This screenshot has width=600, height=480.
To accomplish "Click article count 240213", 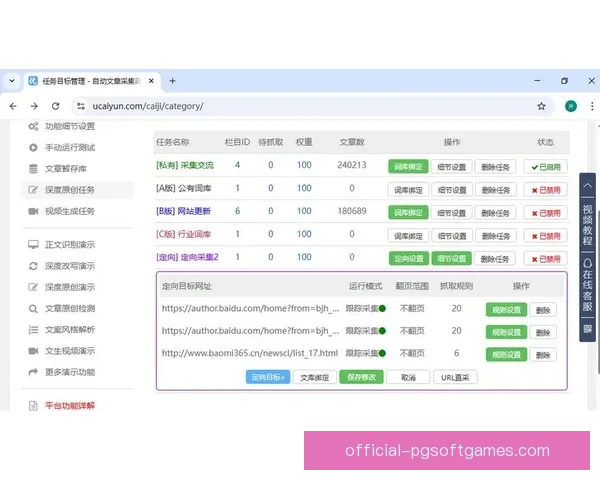I will pos(352,165).
